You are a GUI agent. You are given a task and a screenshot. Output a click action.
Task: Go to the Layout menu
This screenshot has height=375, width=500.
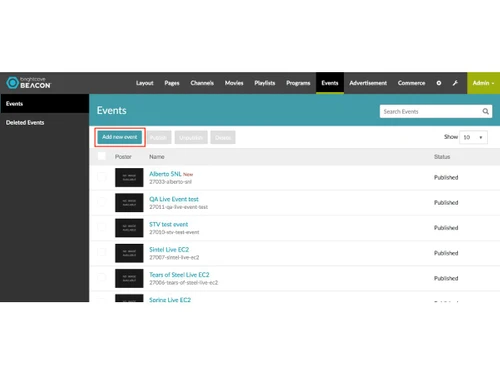pyautogui.click(x=145, y=83)
